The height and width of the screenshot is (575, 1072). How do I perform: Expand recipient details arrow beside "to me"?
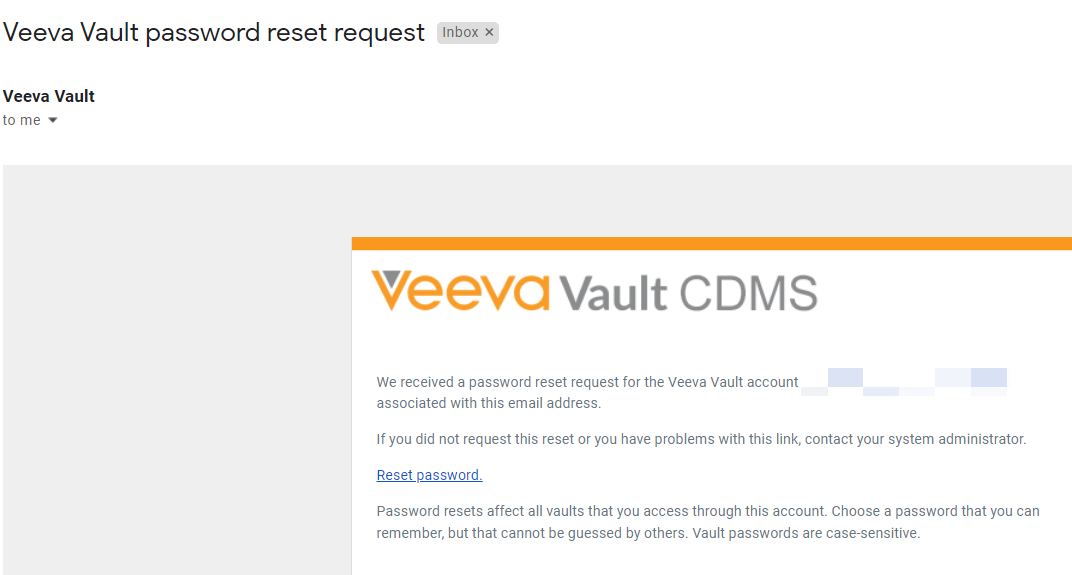(53, 121)
